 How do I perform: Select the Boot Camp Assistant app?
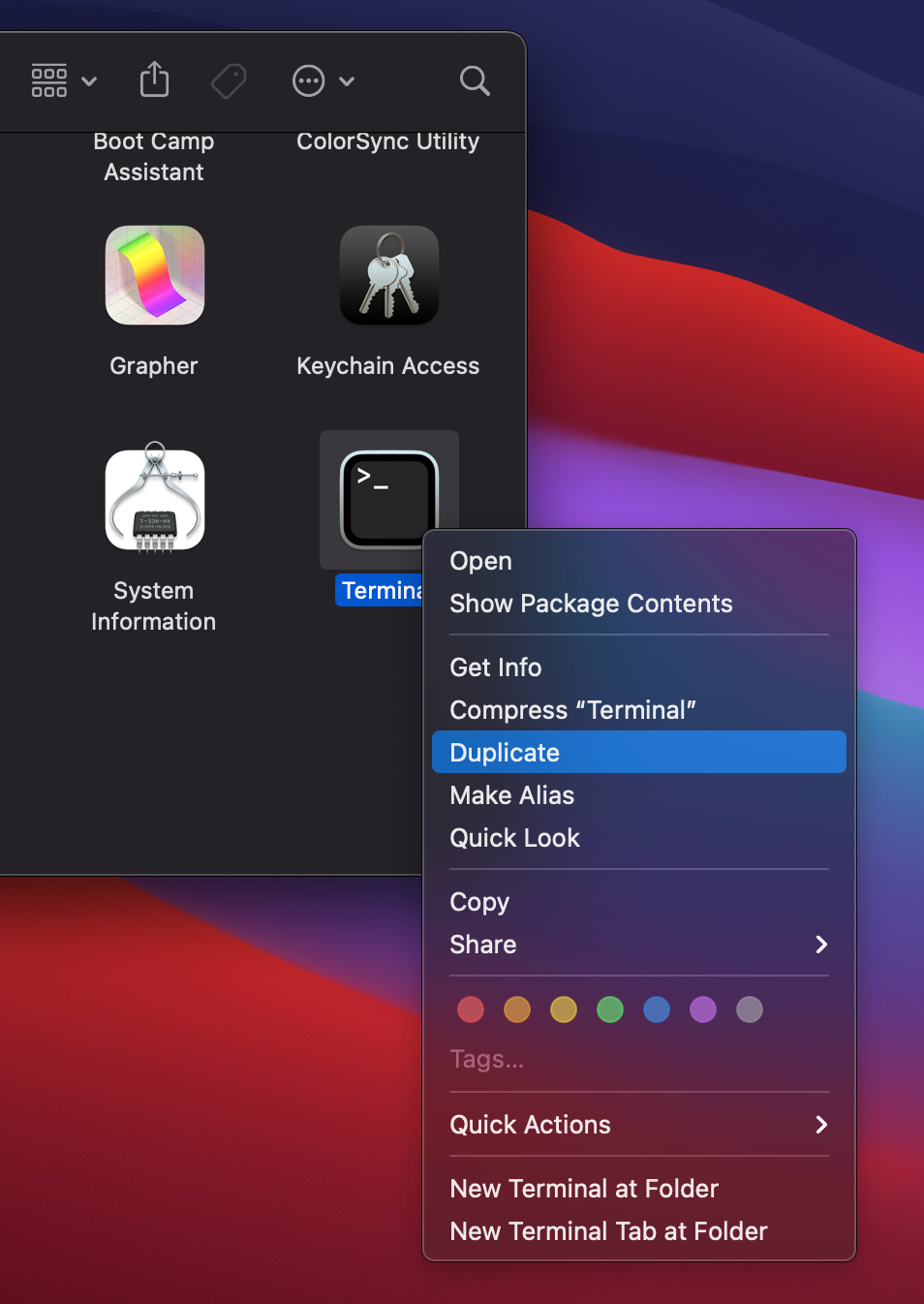point(153,156)
